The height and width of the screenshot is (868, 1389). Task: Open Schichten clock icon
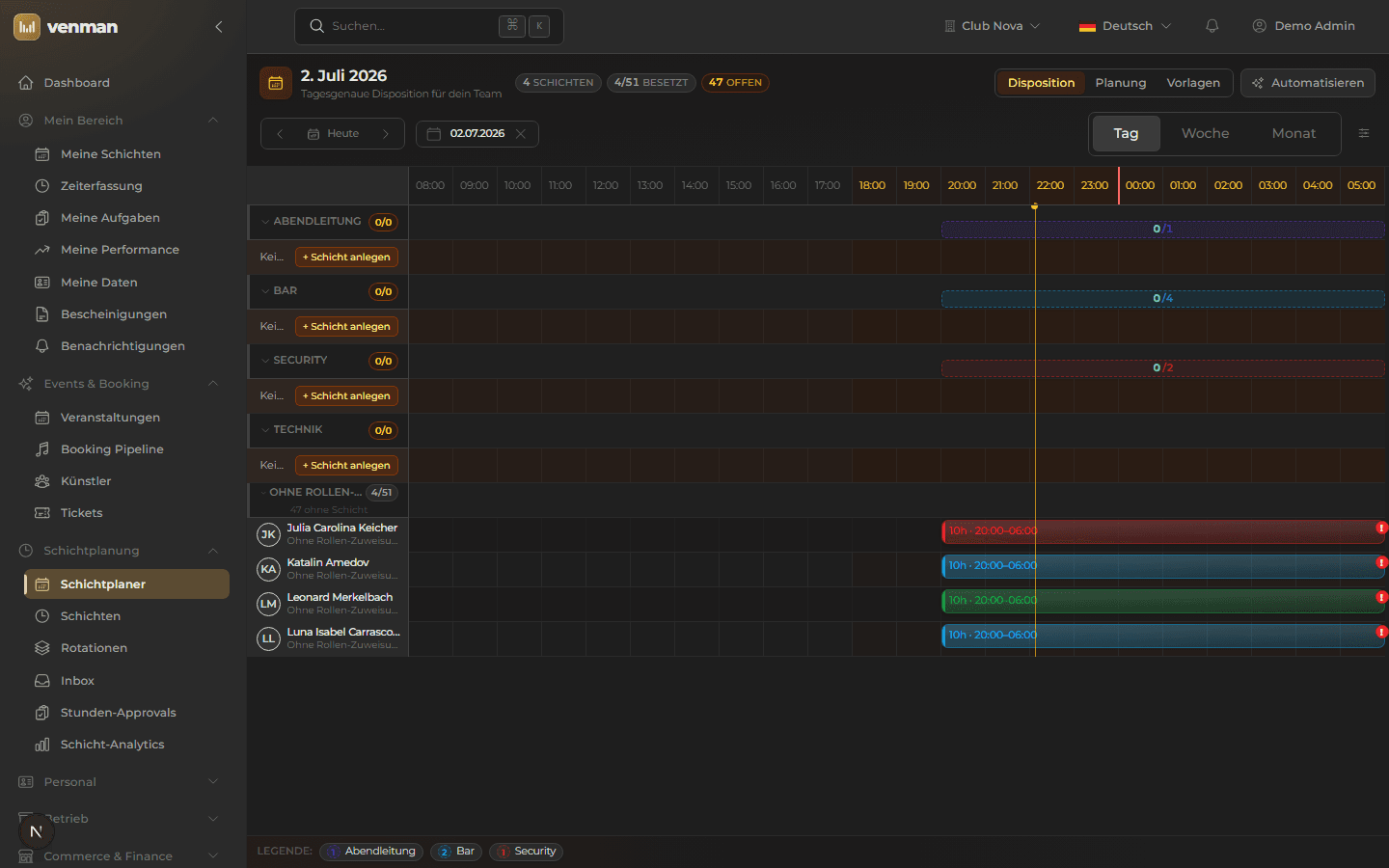pos(42,616)
